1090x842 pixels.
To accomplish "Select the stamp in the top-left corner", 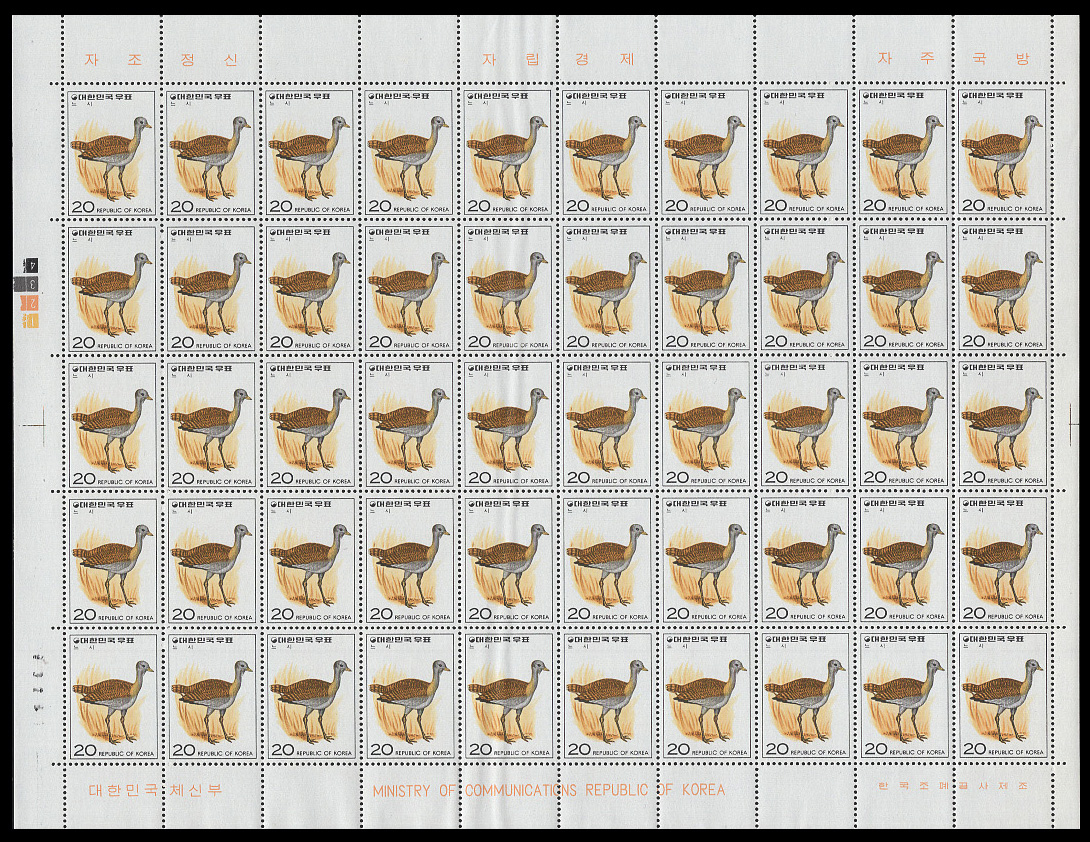I will click(x=113, y=152).
